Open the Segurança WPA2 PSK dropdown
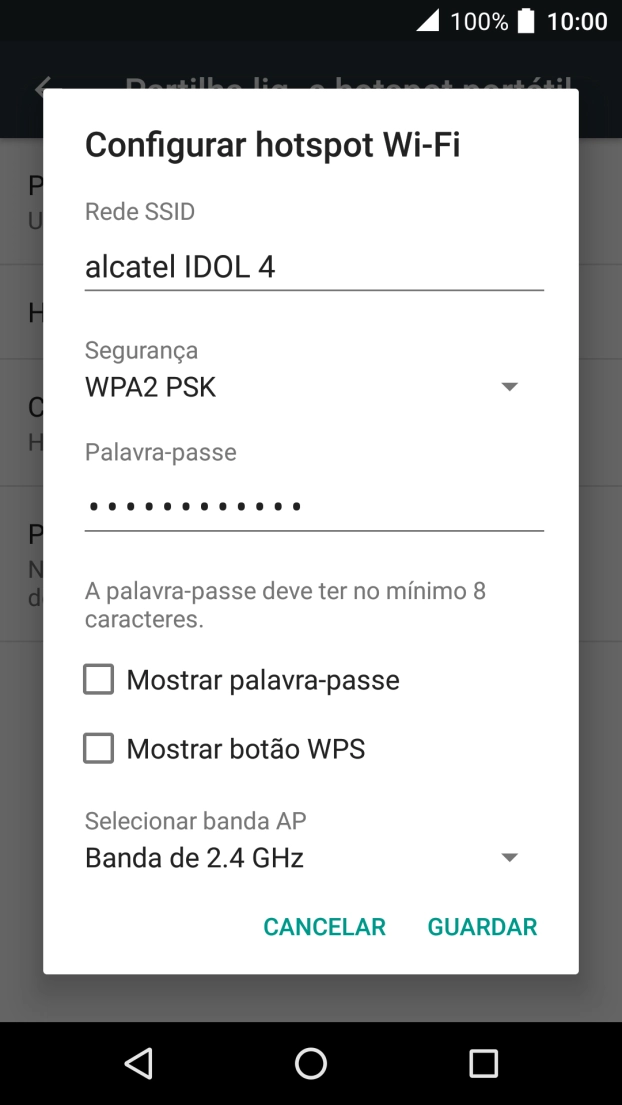Viewport: 622px width, 1105px height. click(300, 387)
